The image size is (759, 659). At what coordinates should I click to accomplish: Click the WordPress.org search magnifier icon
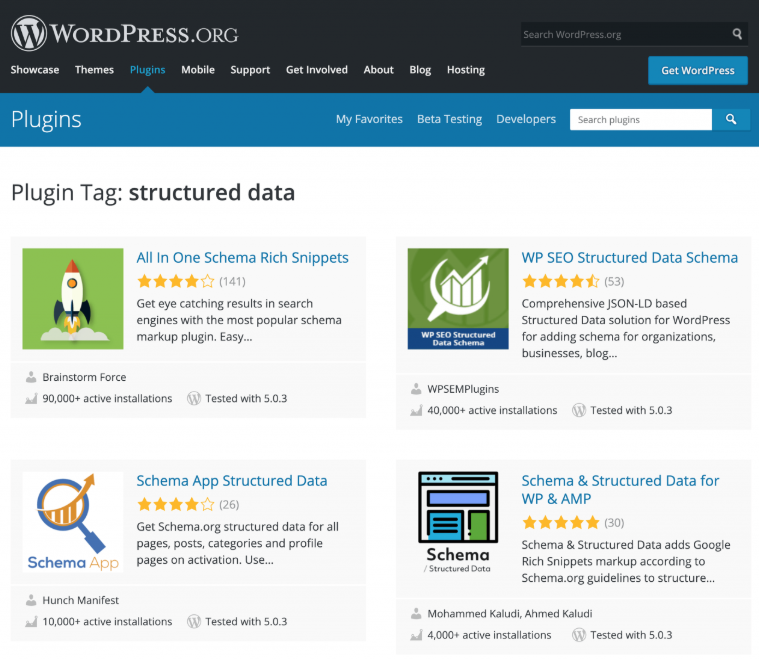coord(737,34)
